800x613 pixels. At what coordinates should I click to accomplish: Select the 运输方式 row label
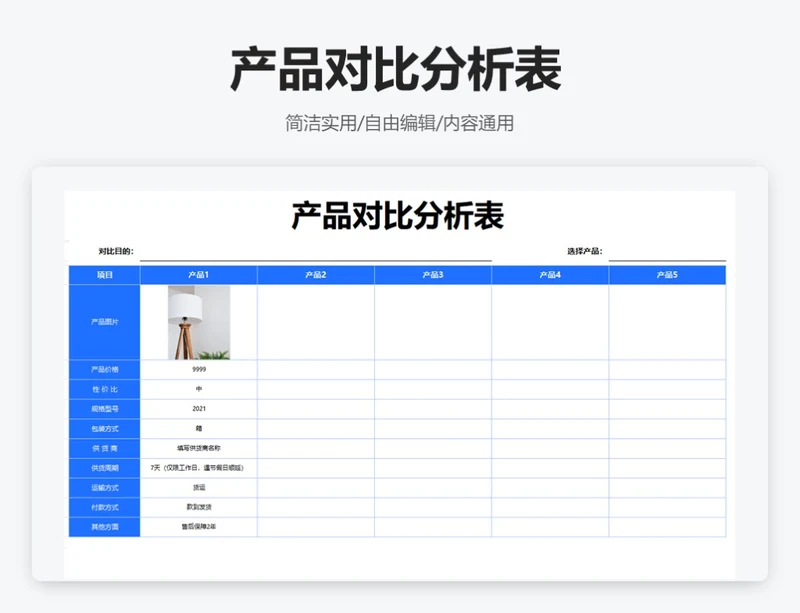tap(105, 487)
